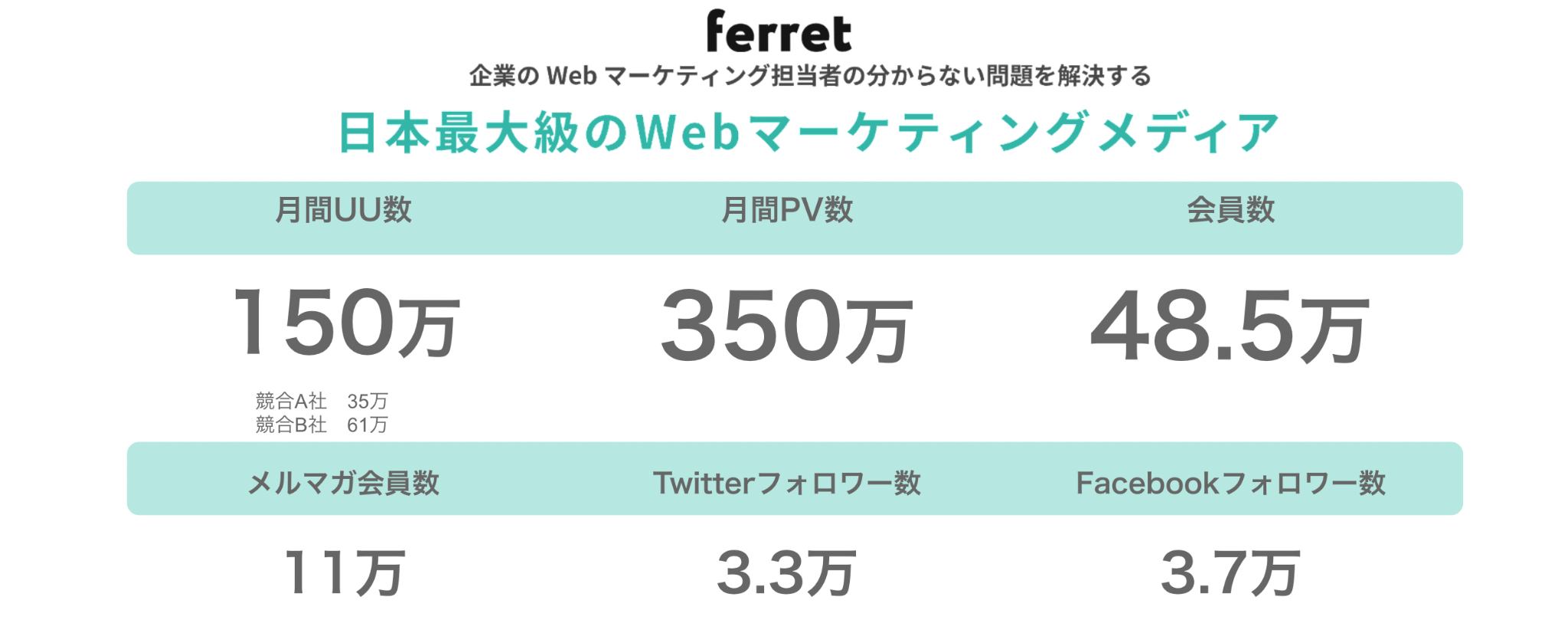Image resolution: width=1568 pixels, height=626 pixels.
Task: Select the 月間PV数 header label
Action: (787, 210)
